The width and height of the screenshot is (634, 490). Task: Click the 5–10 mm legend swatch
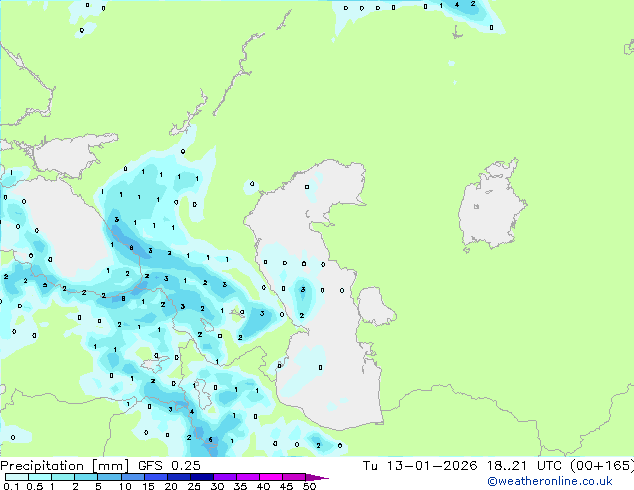[109, 477]
